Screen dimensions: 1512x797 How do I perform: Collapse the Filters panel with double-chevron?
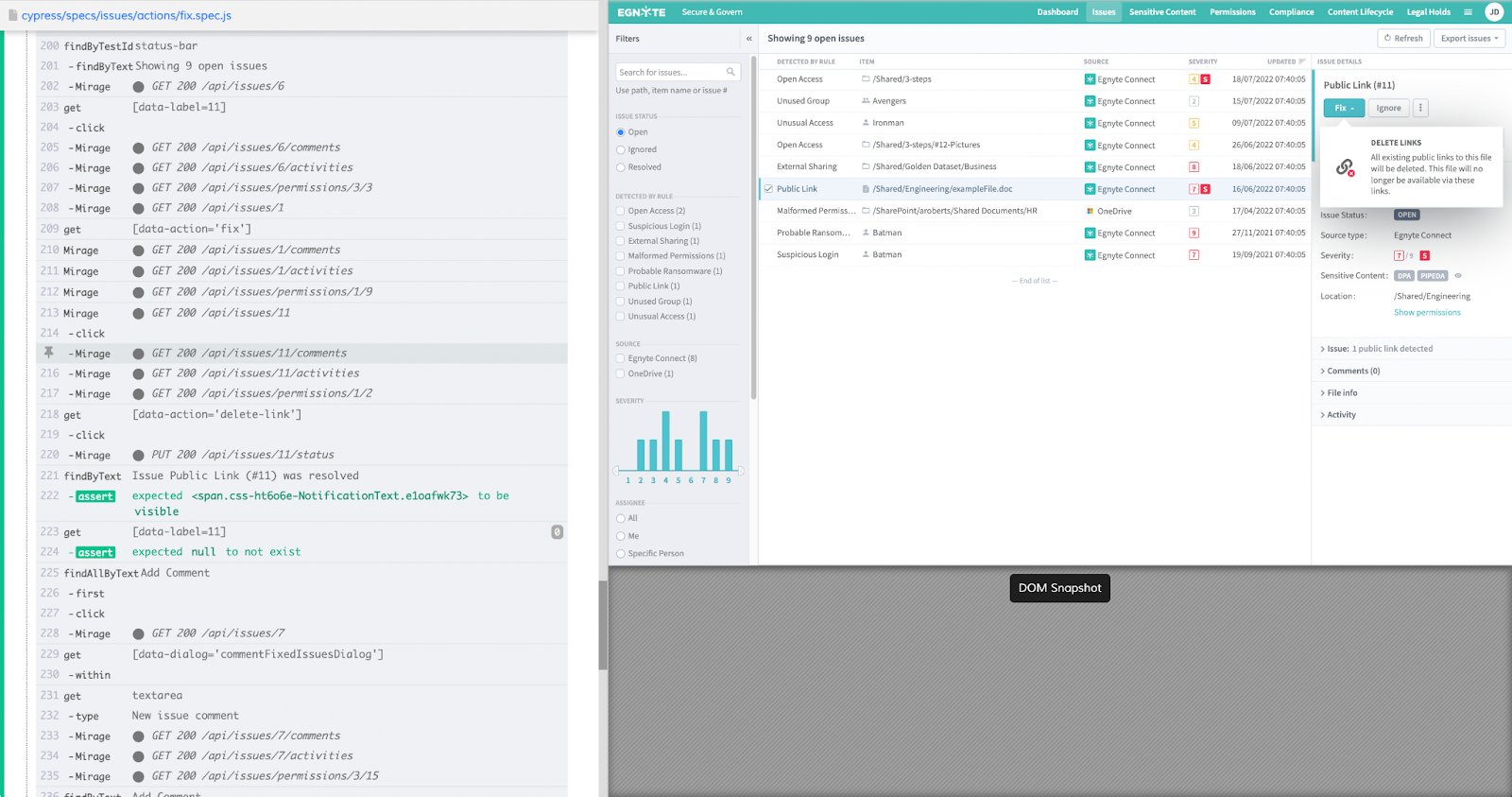tap(748, 39)
